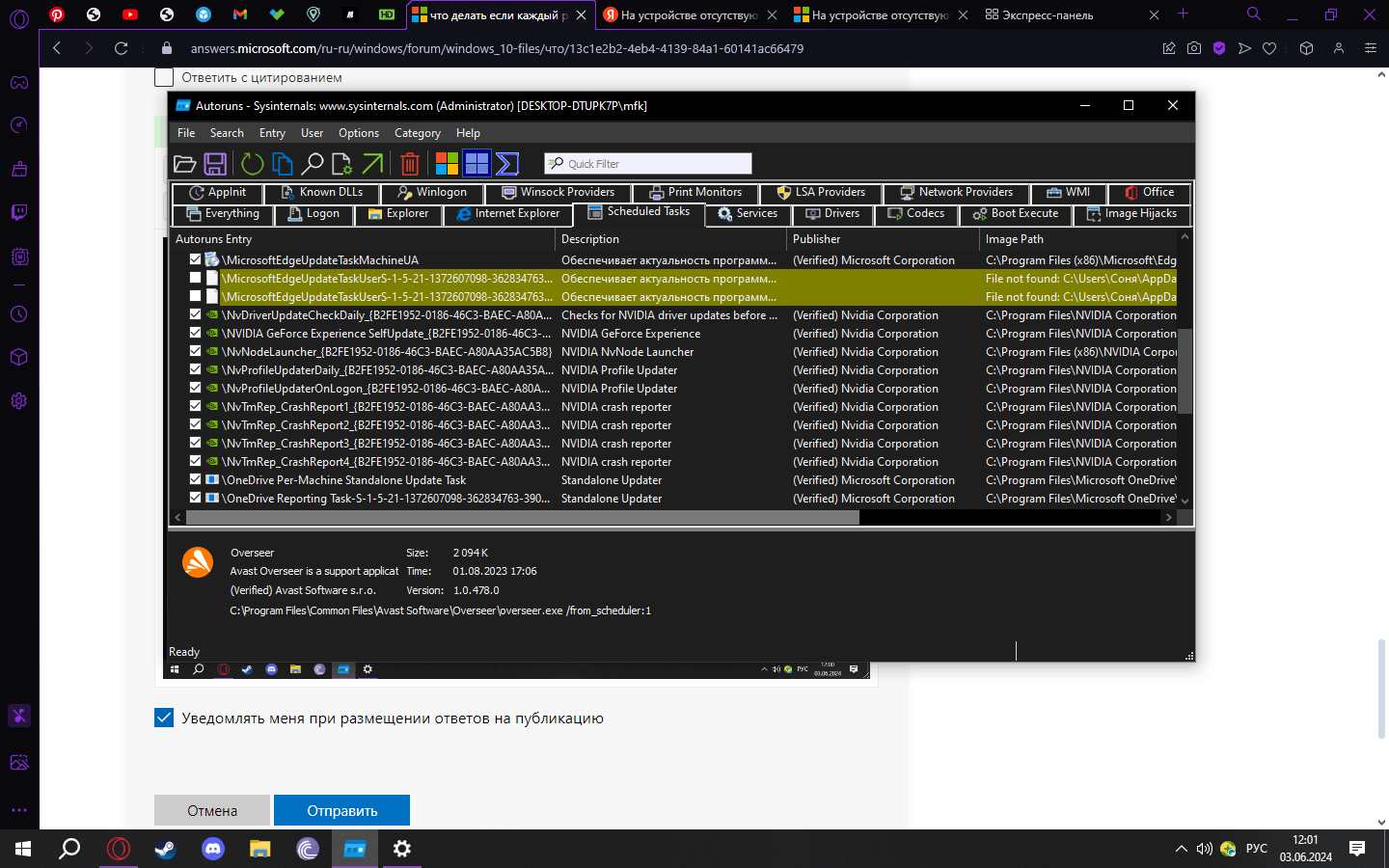Open the Autoruns Entry menu

pyautogui.click(x=272, y=133)
